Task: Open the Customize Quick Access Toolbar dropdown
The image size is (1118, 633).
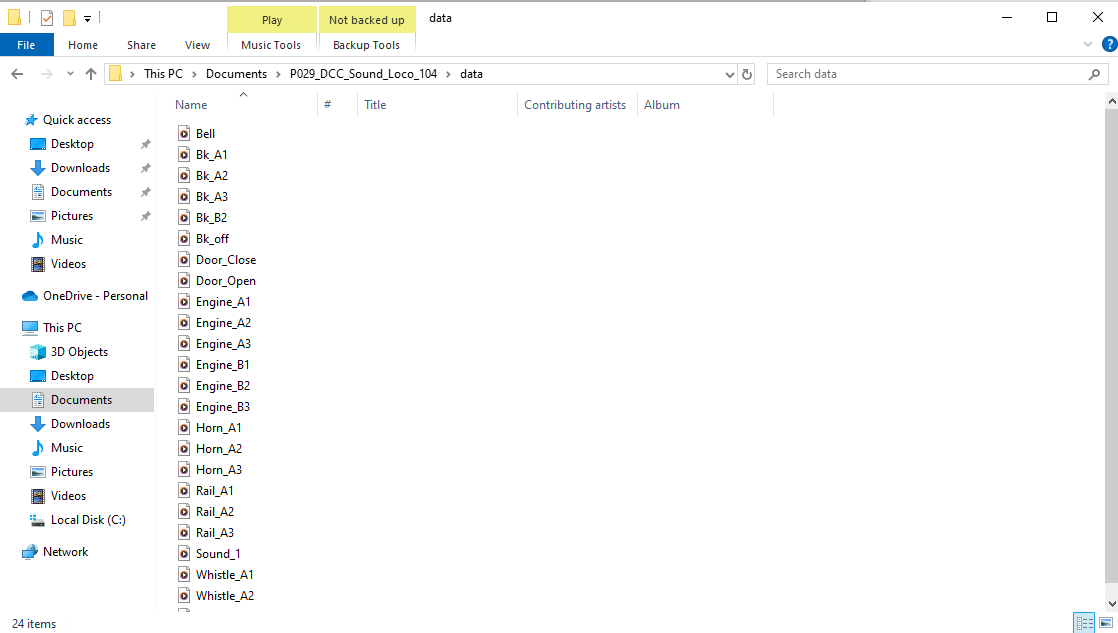Action: click(88, 19)
